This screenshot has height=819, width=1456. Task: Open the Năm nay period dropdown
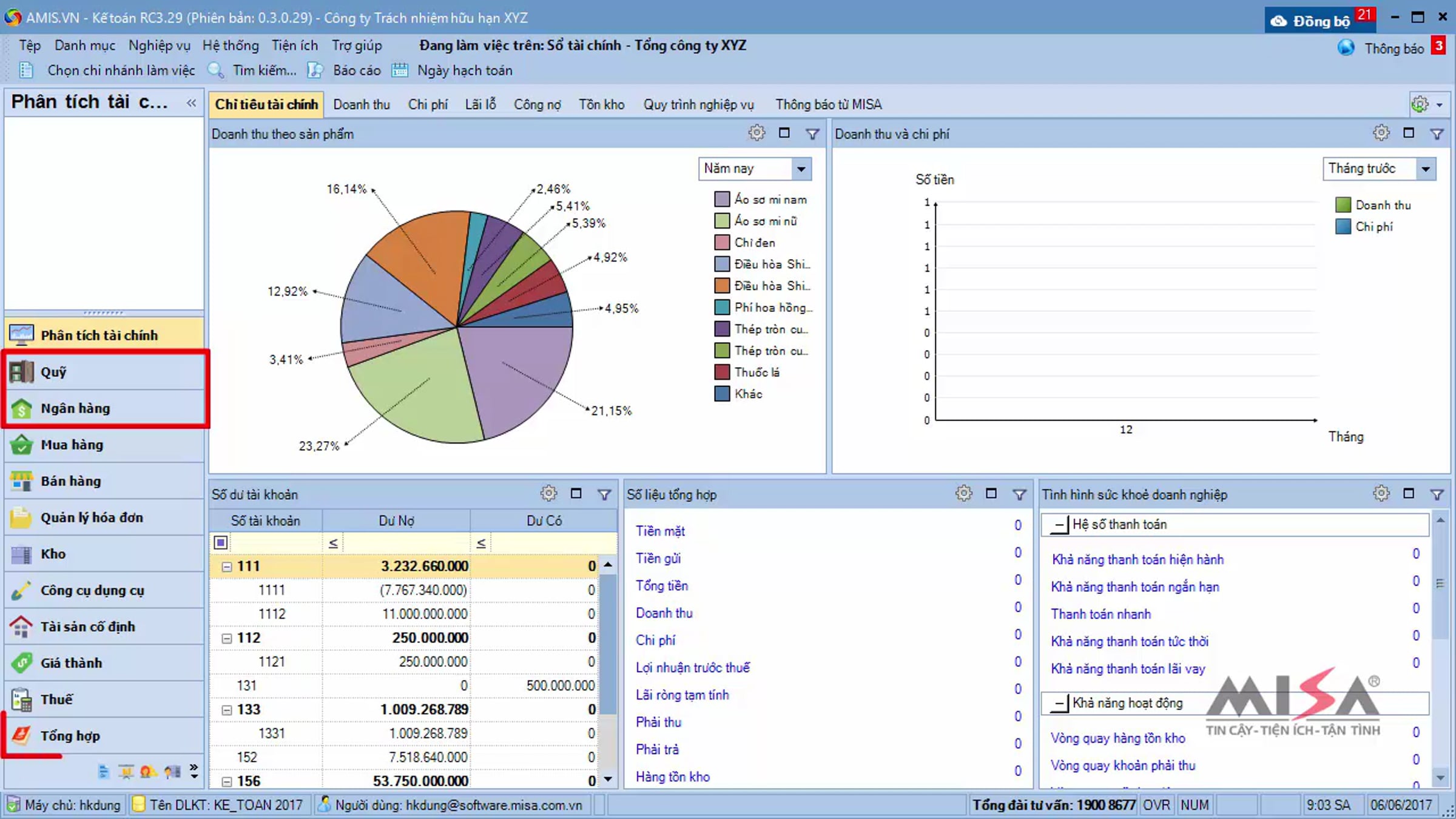click(x=801, y=169)
